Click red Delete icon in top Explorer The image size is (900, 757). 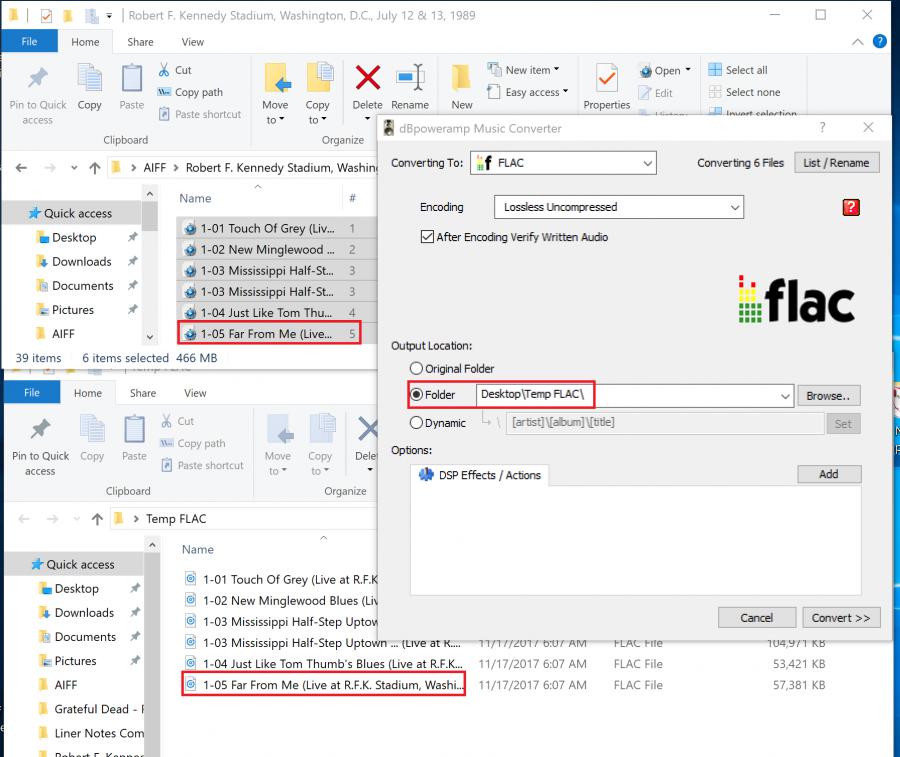367,77
